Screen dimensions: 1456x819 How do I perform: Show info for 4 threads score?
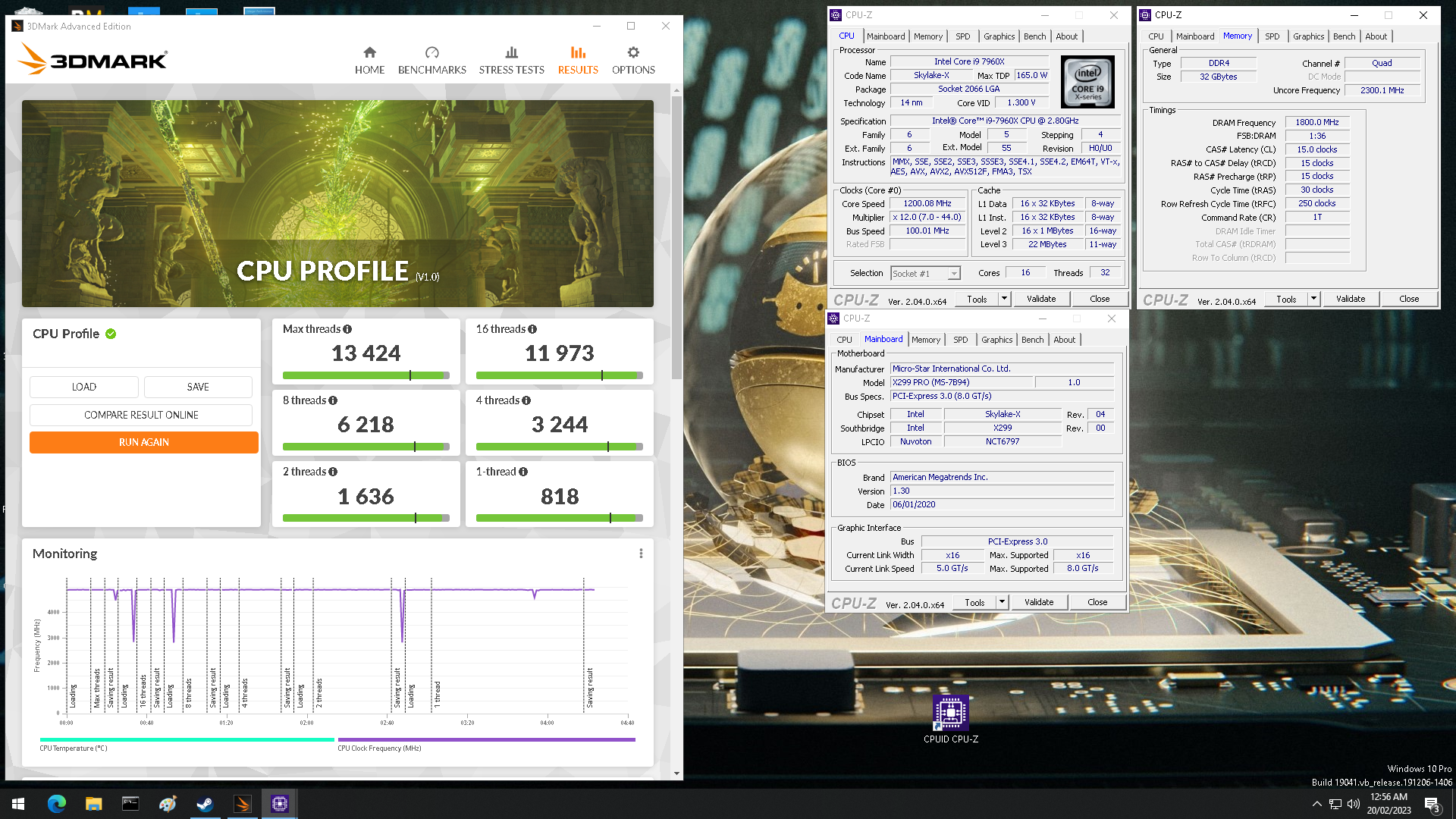pyautogui.click(x=526, y=400)
